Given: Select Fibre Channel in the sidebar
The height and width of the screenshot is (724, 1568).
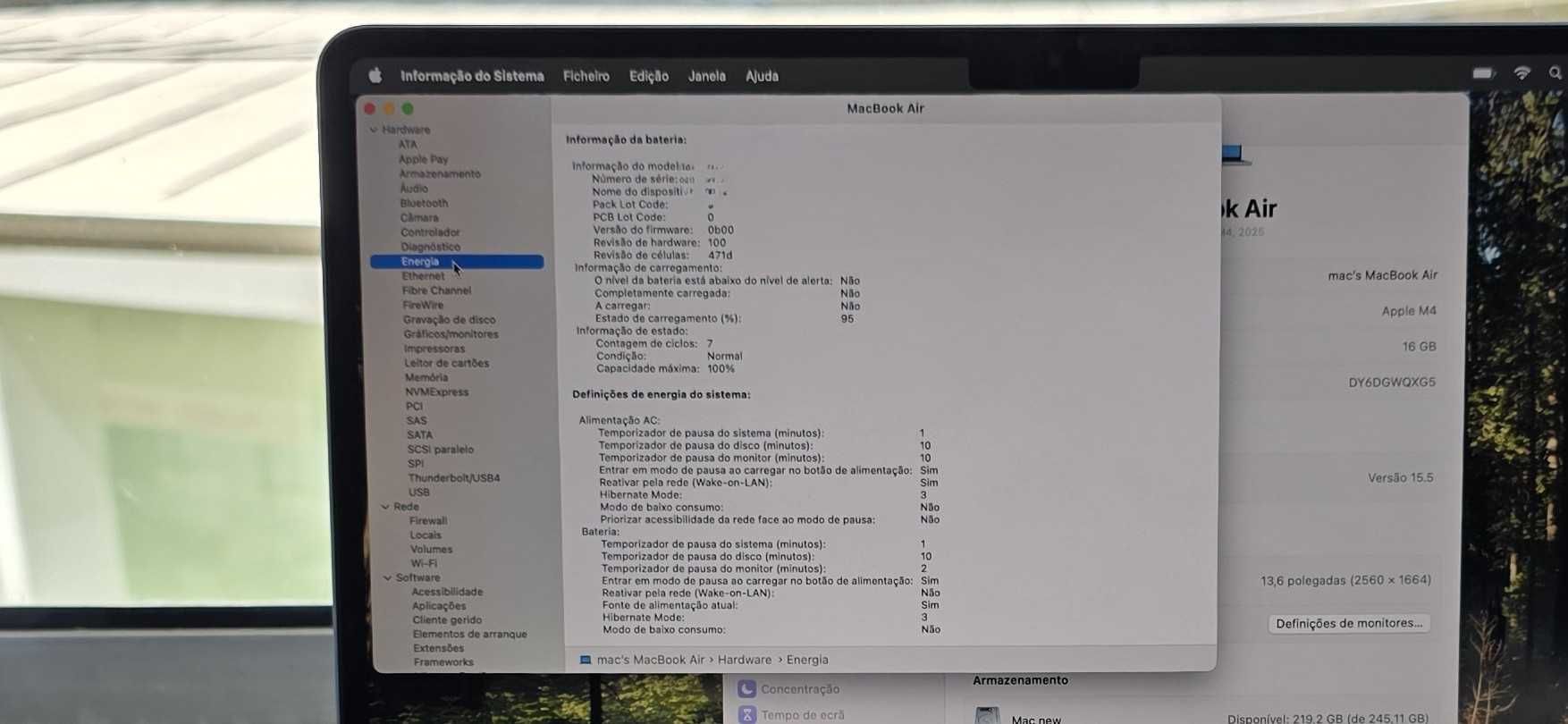Looking at the screenshot, I should click(436, 290).
